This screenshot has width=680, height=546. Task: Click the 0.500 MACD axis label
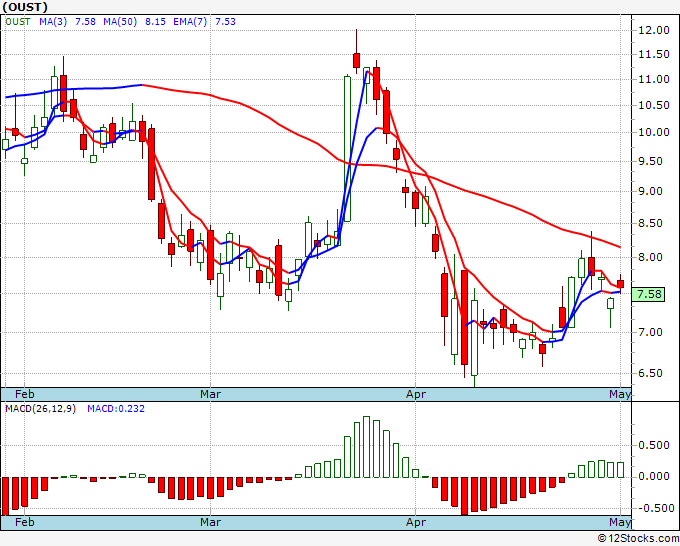pyautogui.click(x=654, y=445)
